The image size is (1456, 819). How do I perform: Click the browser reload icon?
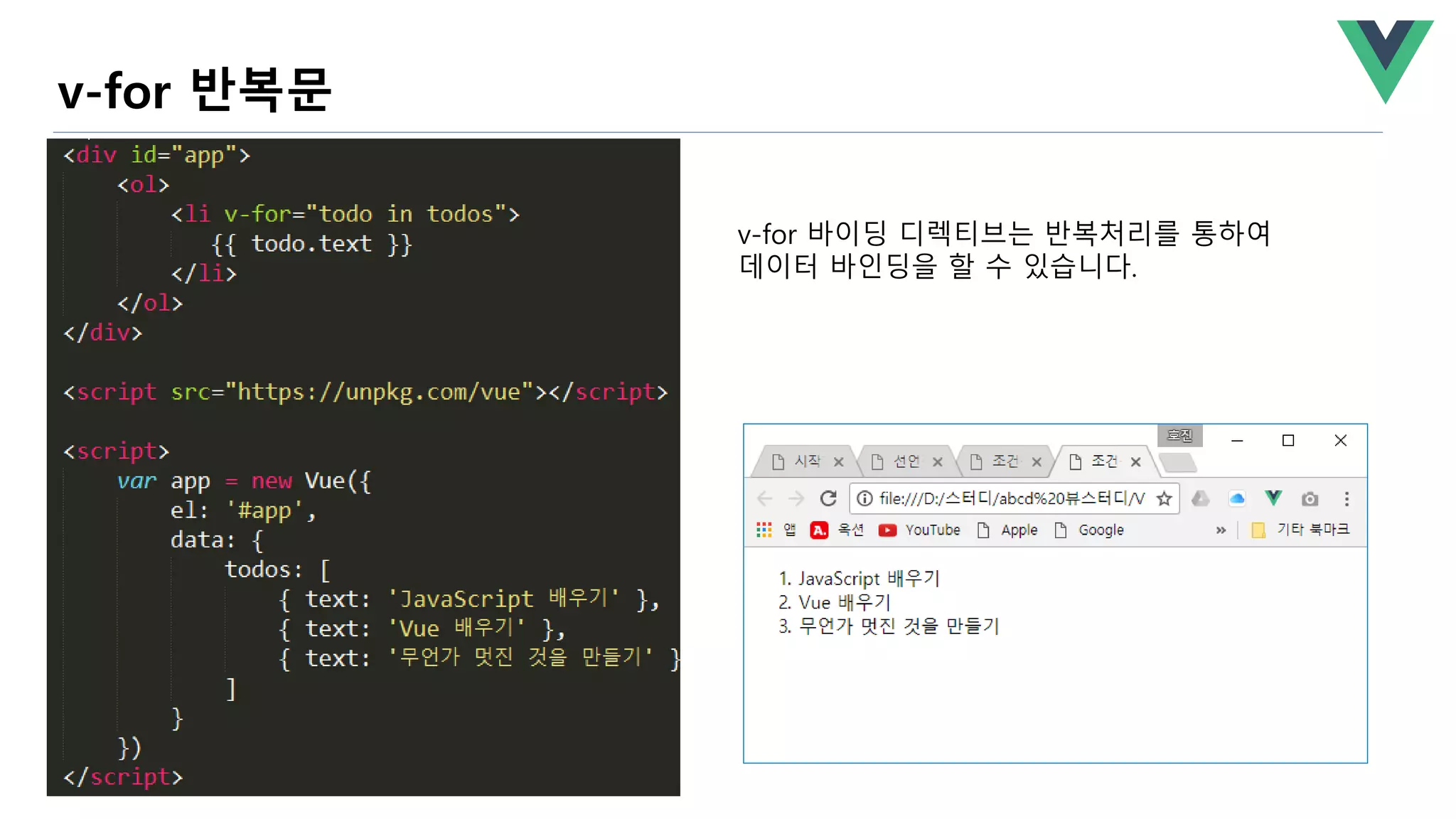point(828,498)
